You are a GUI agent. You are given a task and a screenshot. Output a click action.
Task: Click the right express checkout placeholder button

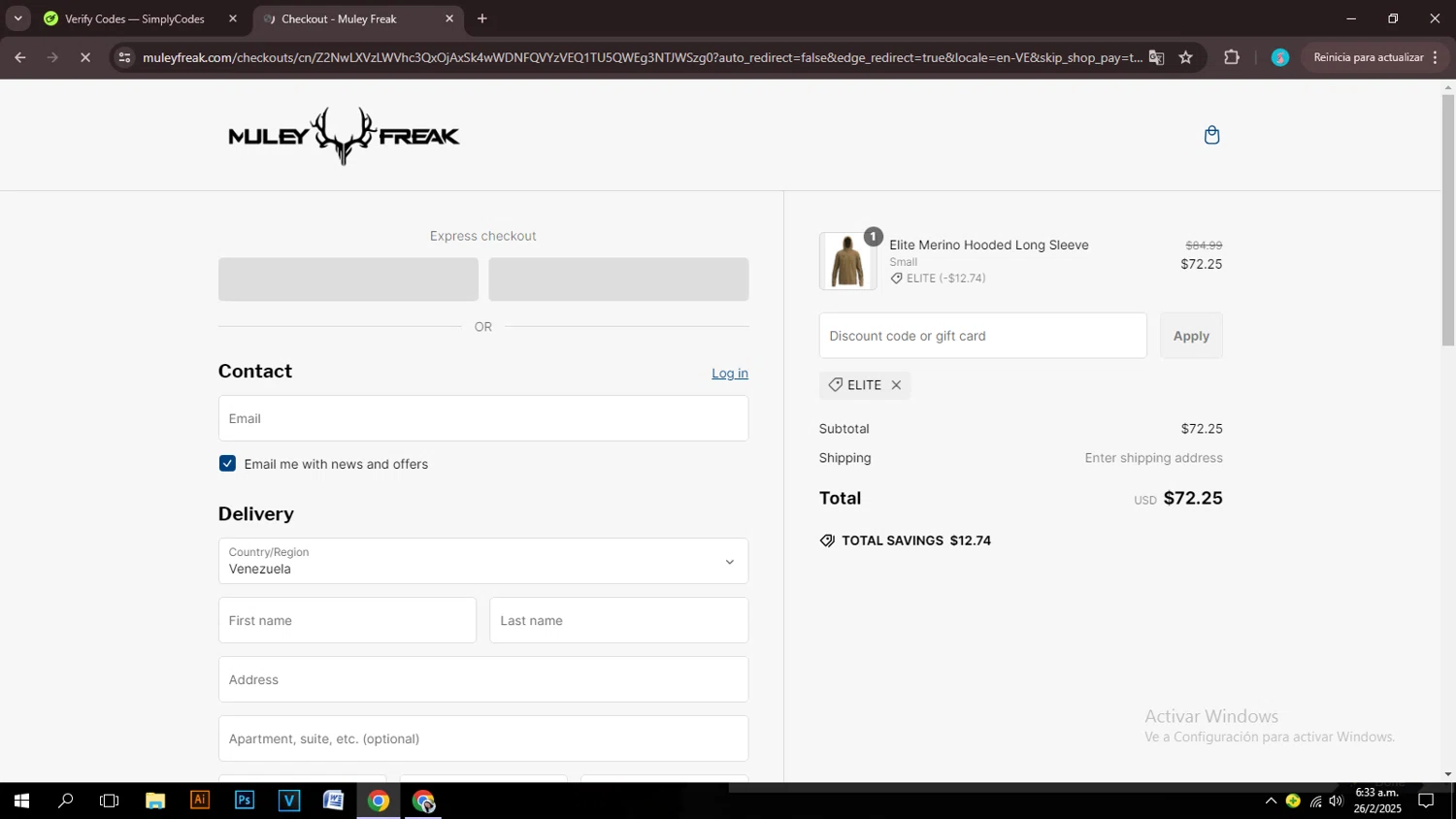618,279
